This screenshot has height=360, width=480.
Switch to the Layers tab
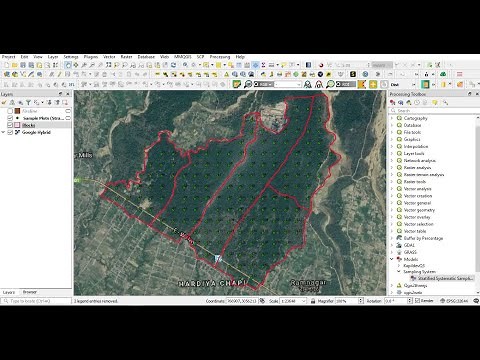[x=9, y=292]
